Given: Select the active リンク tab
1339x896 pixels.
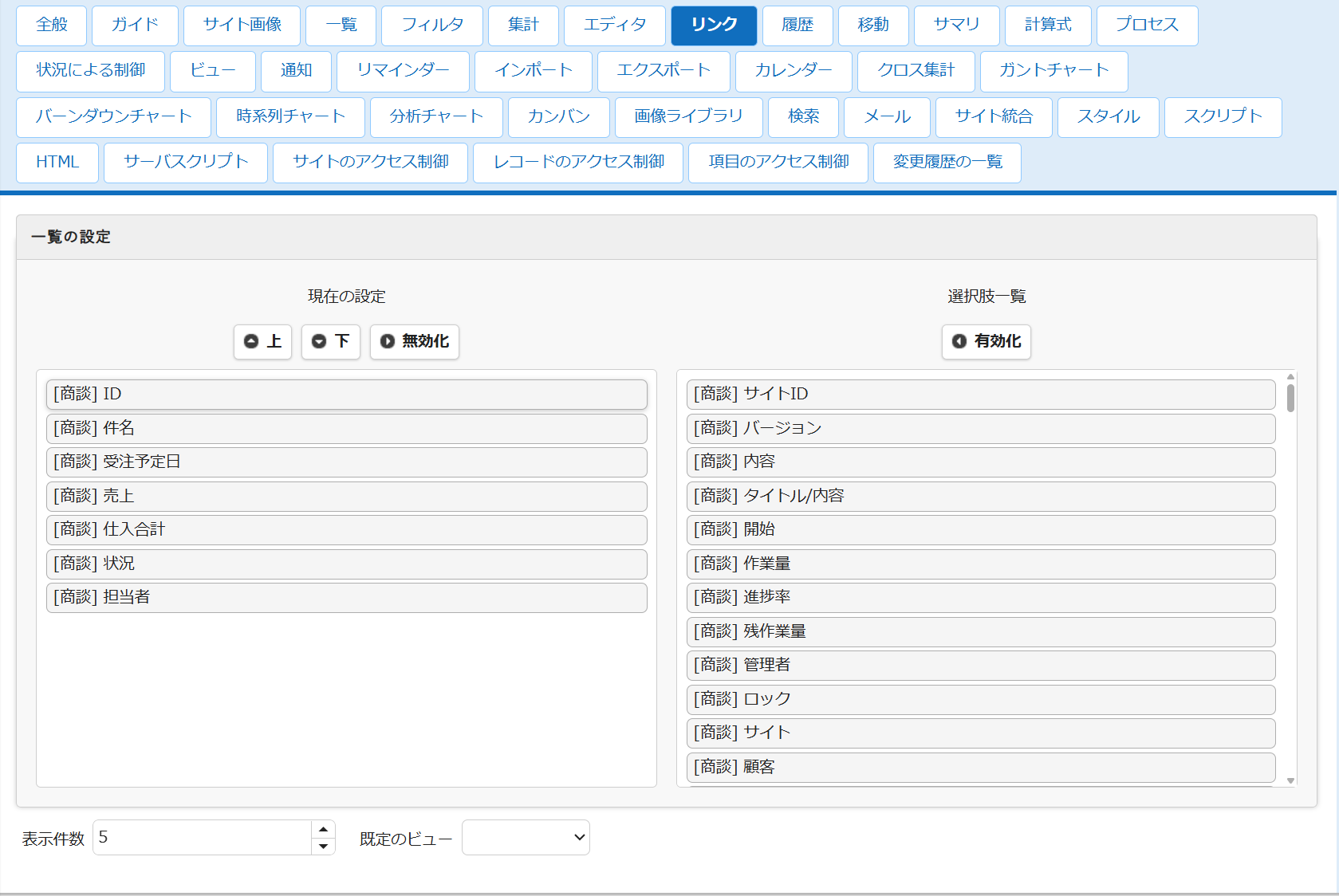Looking at the screenshot, I should click(714, 26).
